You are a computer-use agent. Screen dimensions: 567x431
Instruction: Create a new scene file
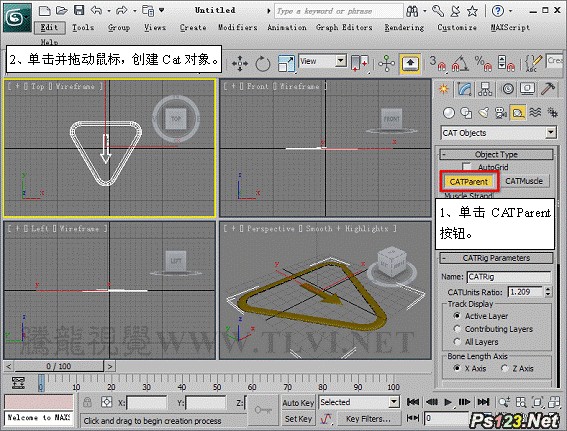coord(44,11)
